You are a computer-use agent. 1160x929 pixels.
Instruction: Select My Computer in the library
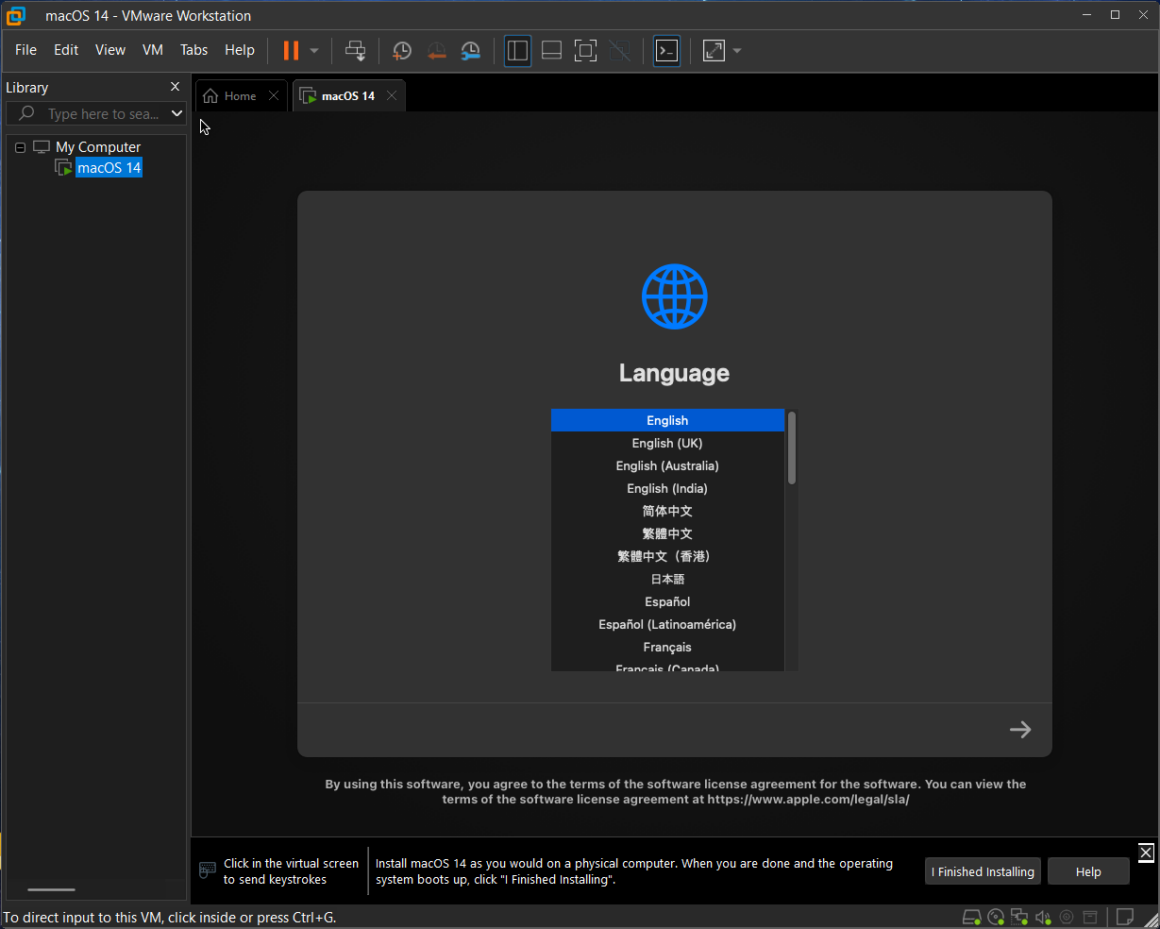point(98,146)
